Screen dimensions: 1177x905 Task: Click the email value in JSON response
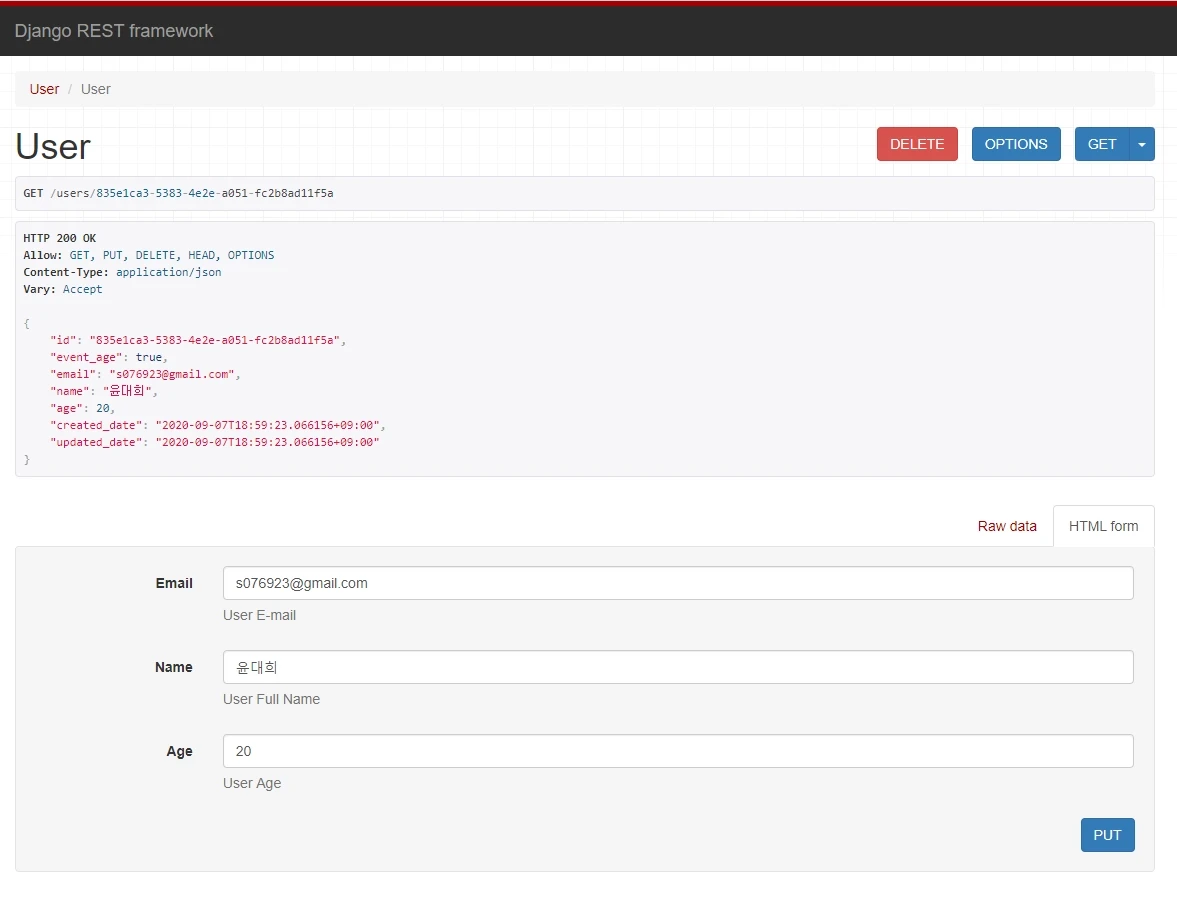pyautogui.click(x=171, y=374)
